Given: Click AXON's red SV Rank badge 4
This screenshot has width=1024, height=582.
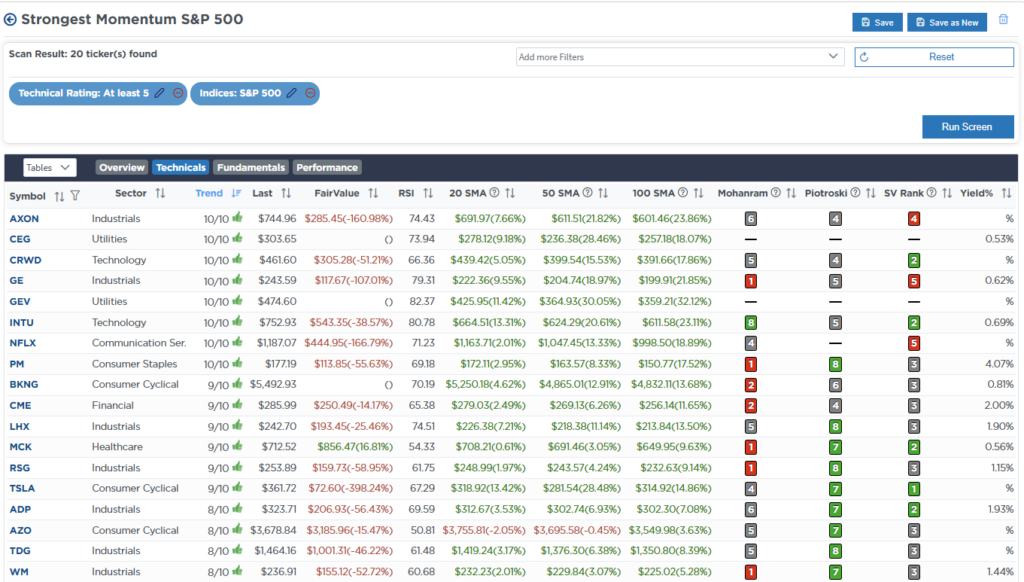Looking at the screenshot, I should click(914, 219).
